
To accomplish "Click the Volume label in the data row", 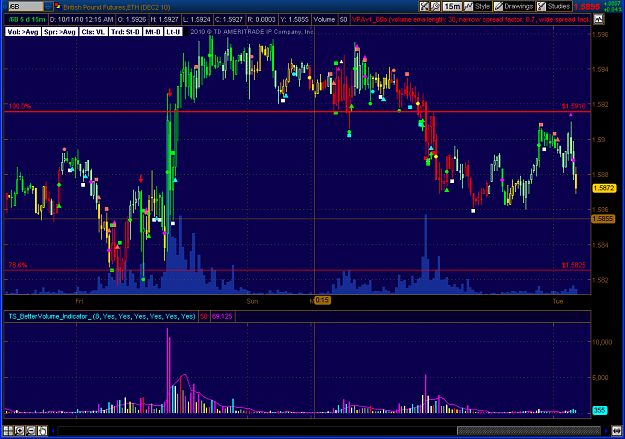I will [324, 19].
